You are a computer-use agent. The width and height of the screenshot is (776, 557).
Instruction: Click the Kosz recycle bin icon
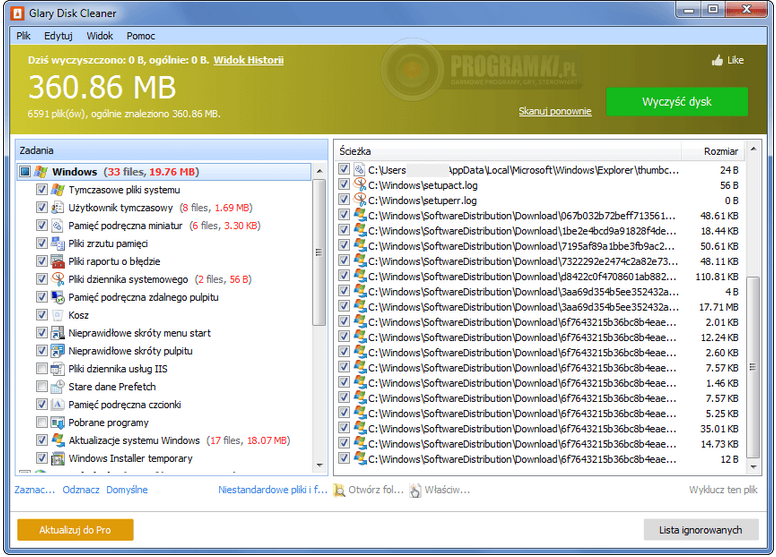tap(58, 315)
